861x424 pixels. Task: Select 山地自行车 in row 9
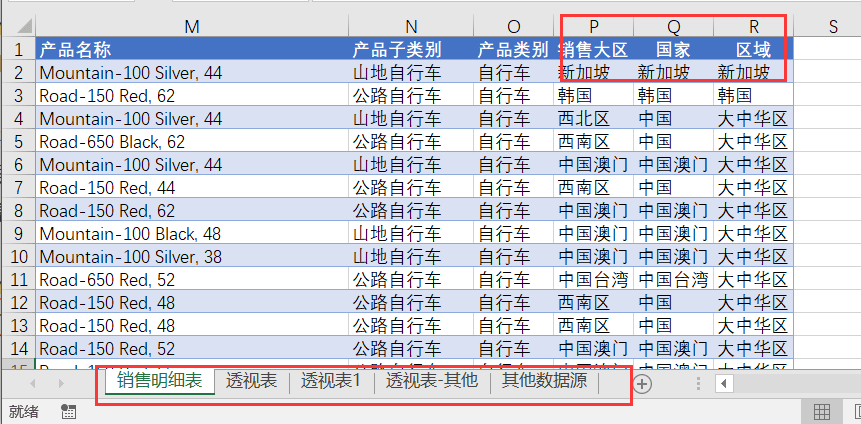pos(411,234)
